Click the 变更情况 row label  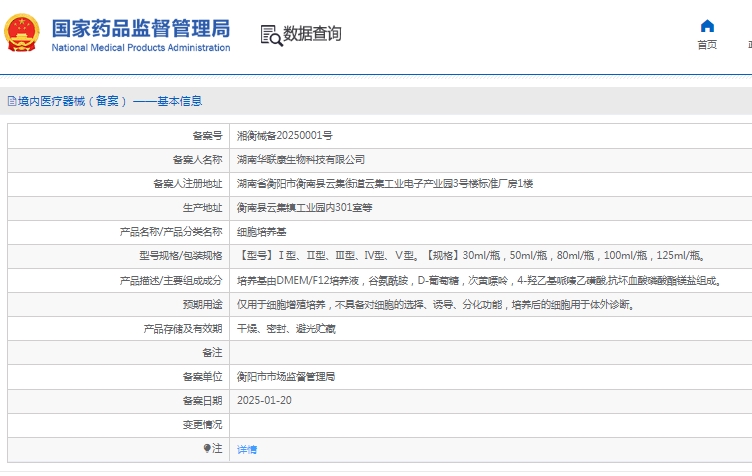click(202, 425)
